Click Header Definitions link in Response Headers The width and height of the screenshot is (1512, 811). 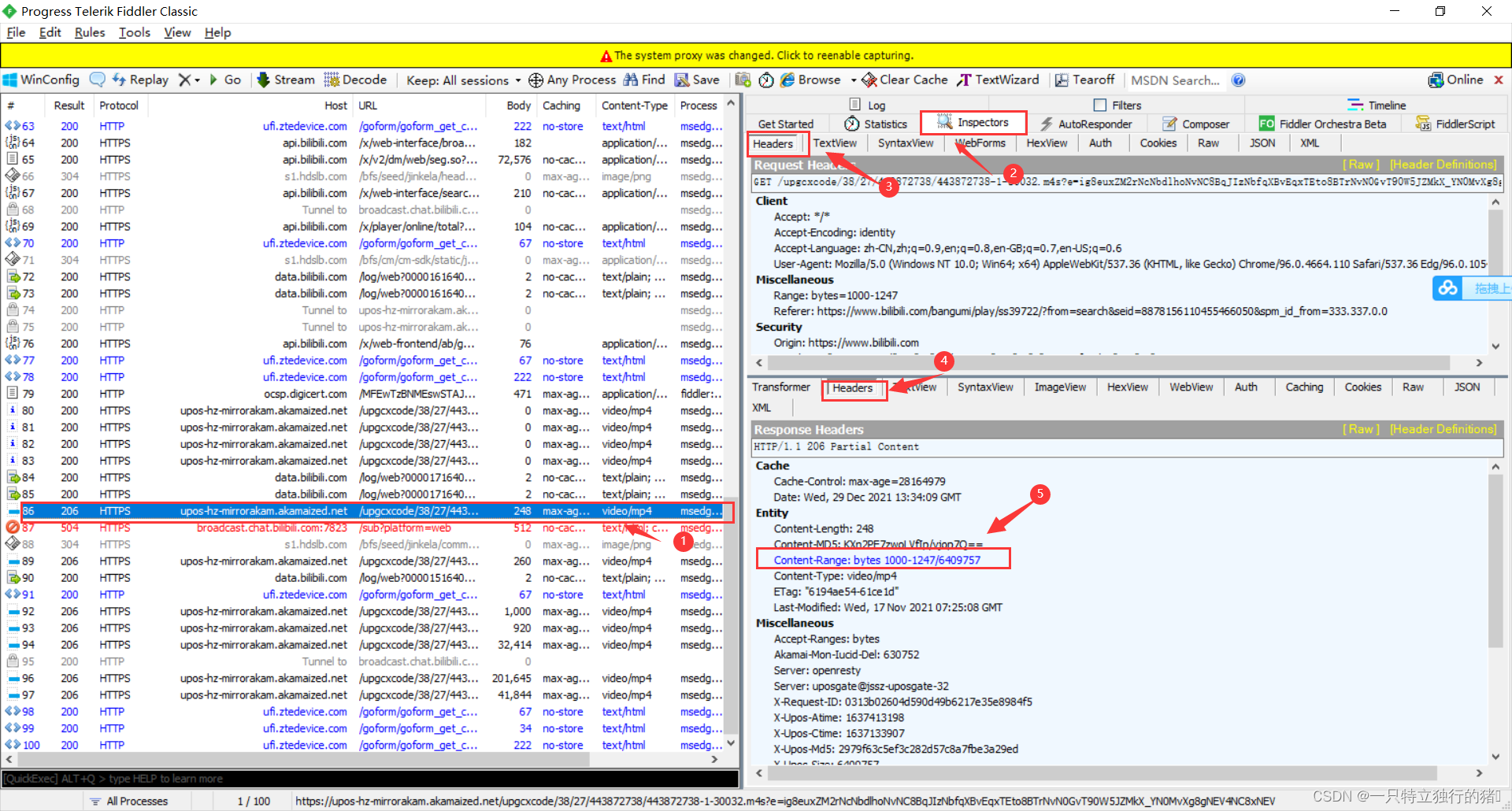[1443, 428]
